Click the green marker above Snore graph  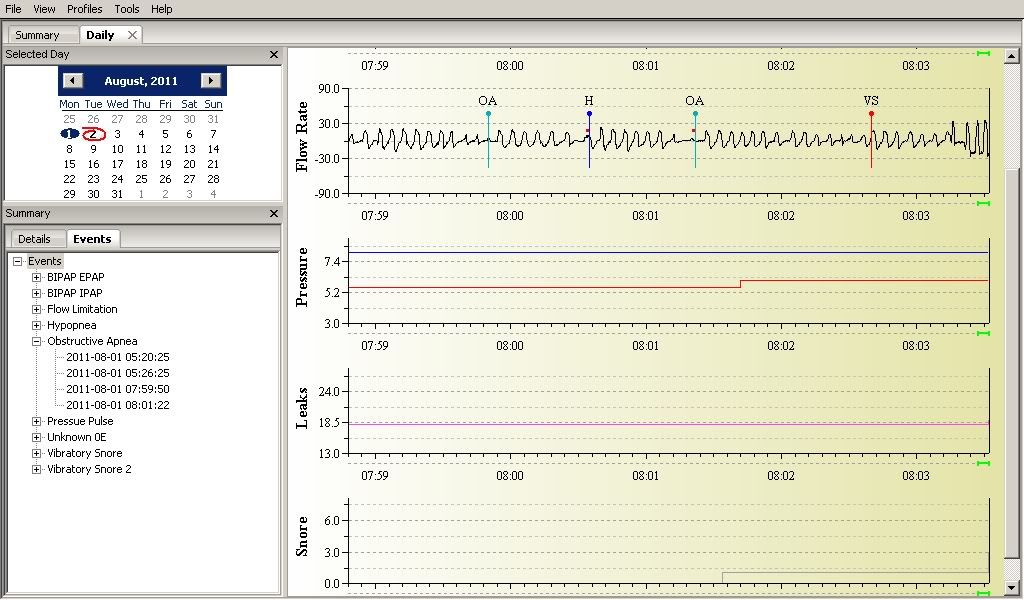click(x=983, y=464)
